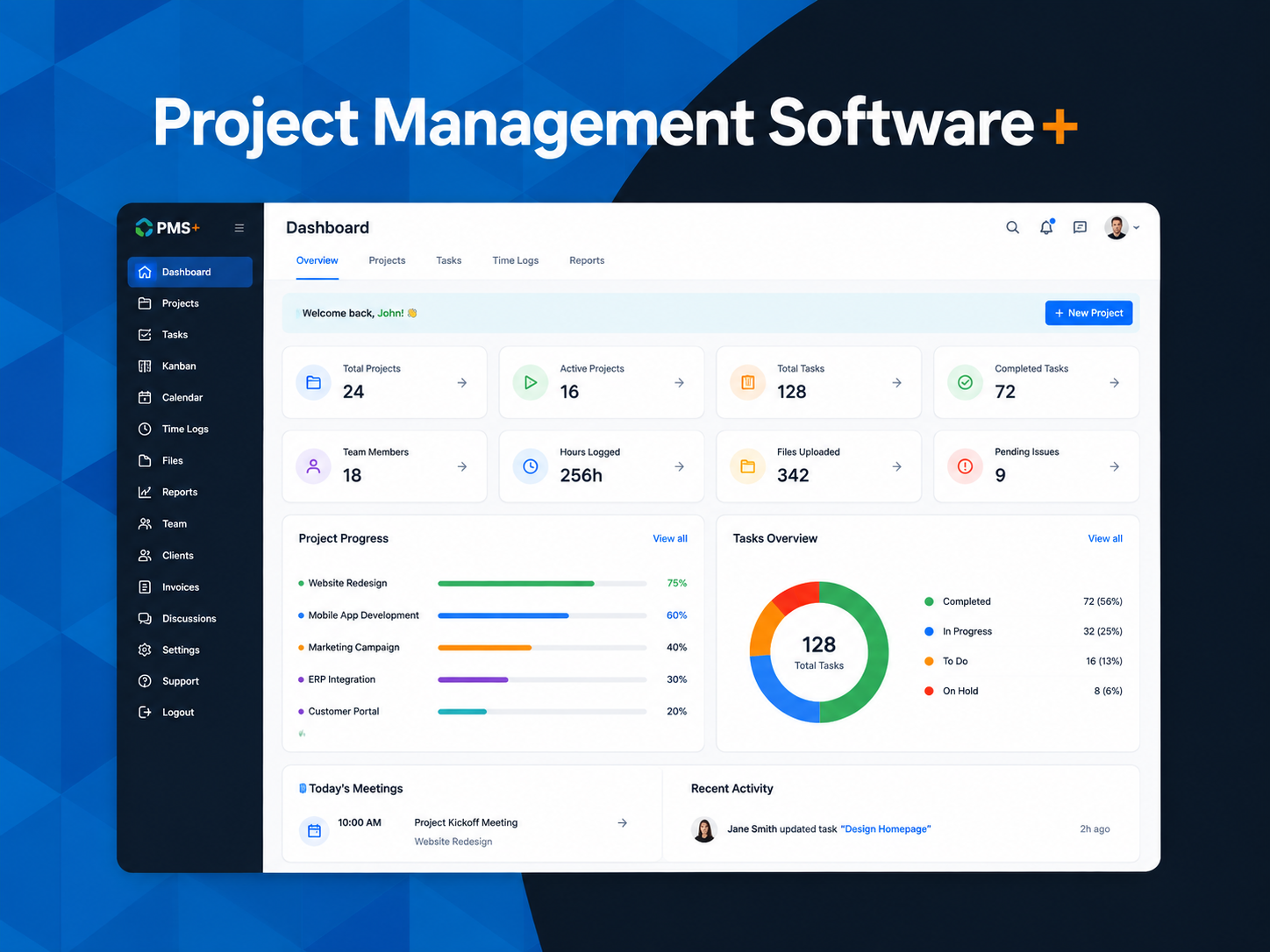Screen dimensions: 1270x952
Task: Click the Website Redesign progress bar
Action: tap(542, 584)
